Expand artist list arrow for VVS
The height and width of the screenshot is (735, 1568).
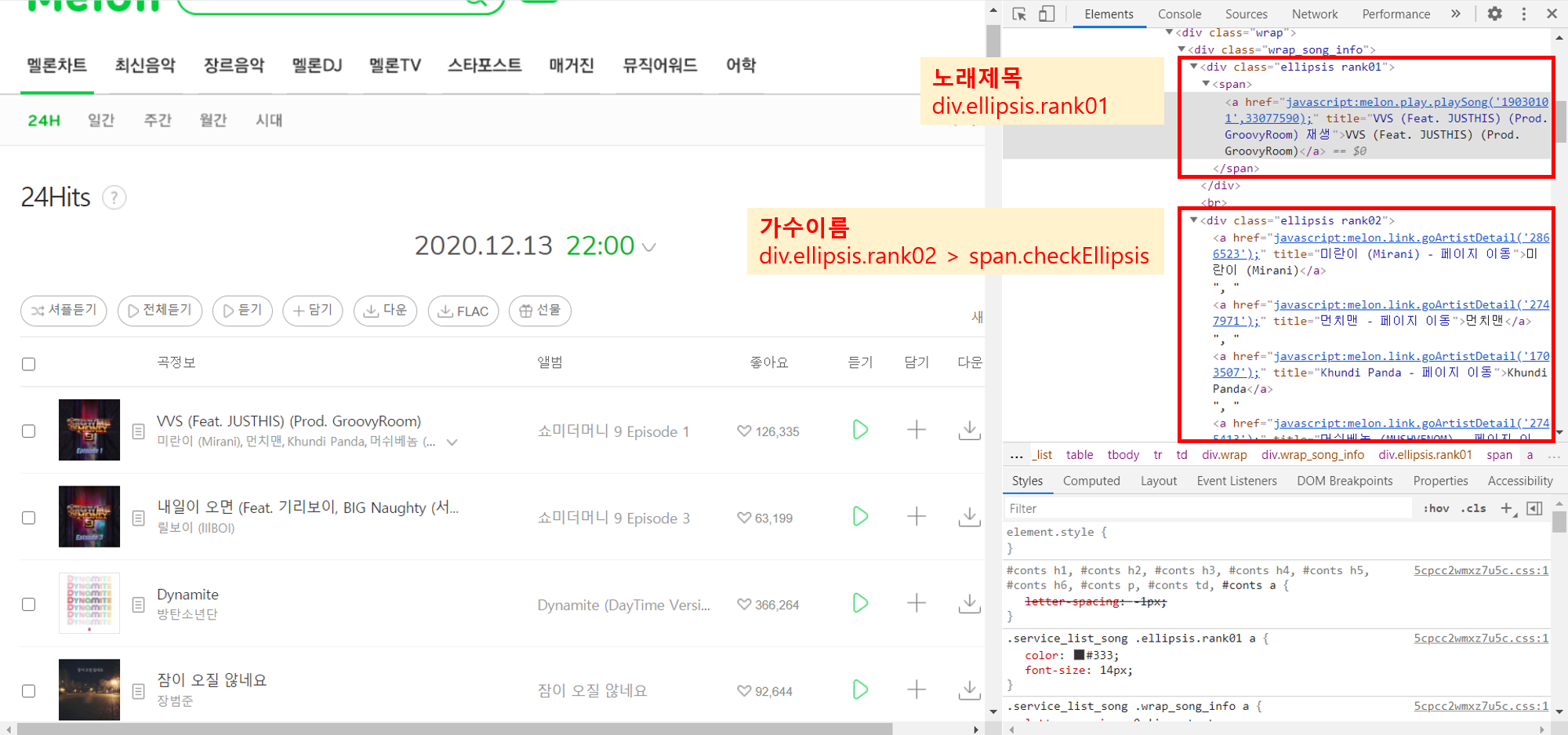point(452,442)
